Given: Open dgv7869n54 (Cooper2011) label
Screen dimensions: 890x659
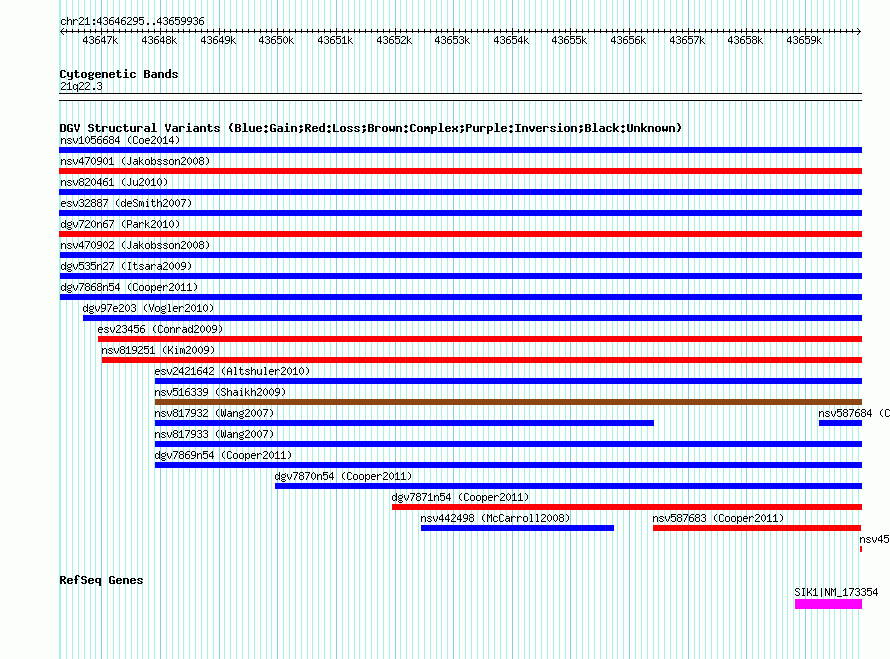Looking at the screenshot, I should click(223, 455).
